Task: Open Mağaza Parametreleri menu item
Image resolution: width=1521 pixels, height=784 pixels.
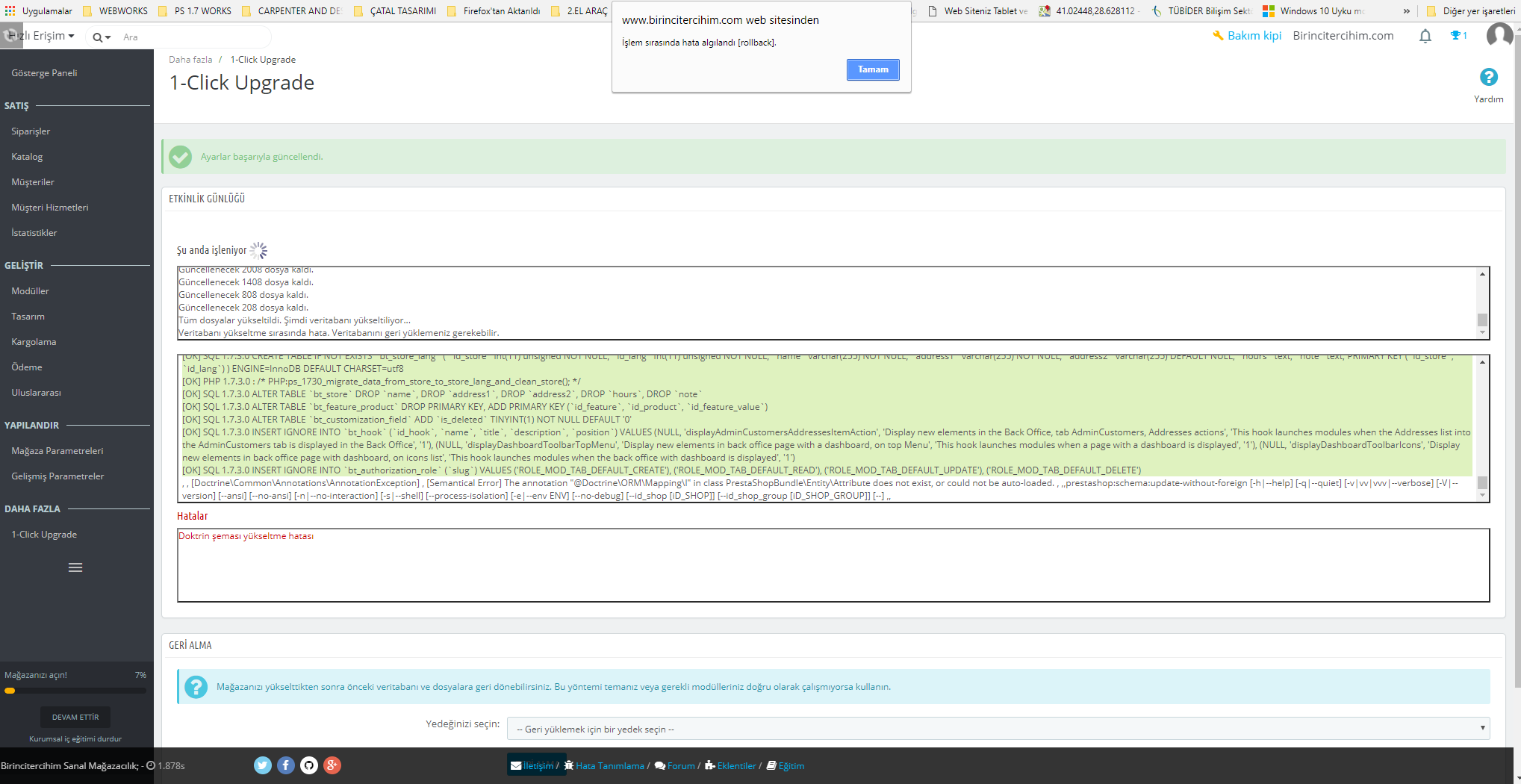Action: pos(57,451)
